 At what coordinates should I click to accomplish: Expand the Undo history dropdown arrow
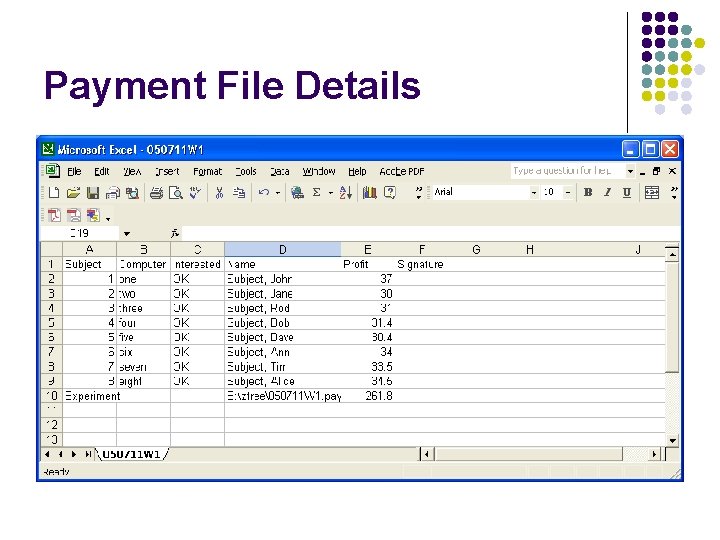point(278,193)
